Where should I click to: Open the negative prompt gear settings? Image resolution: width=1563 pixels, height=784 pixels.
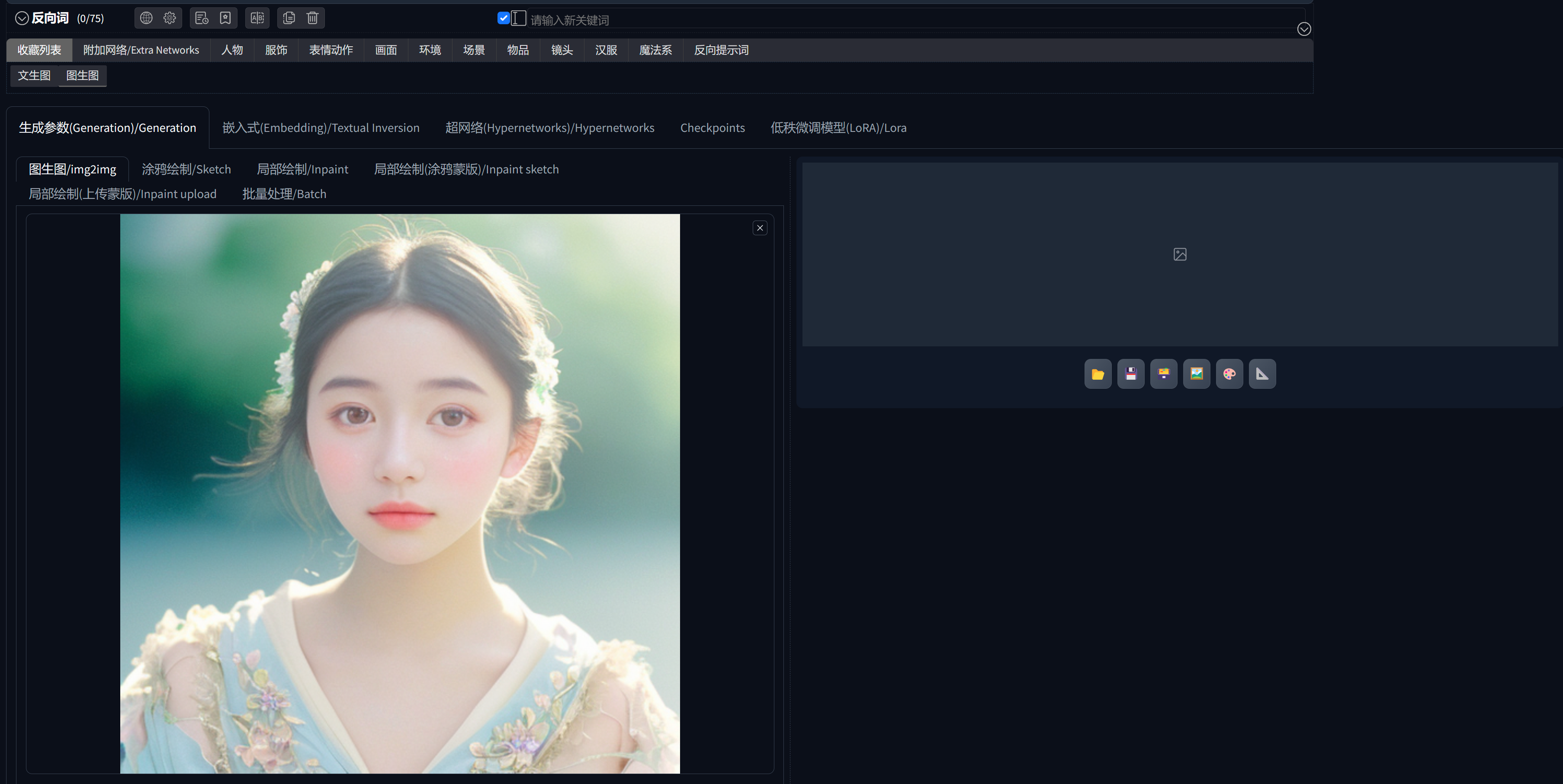pyautogui.click(x=170, y=18)
